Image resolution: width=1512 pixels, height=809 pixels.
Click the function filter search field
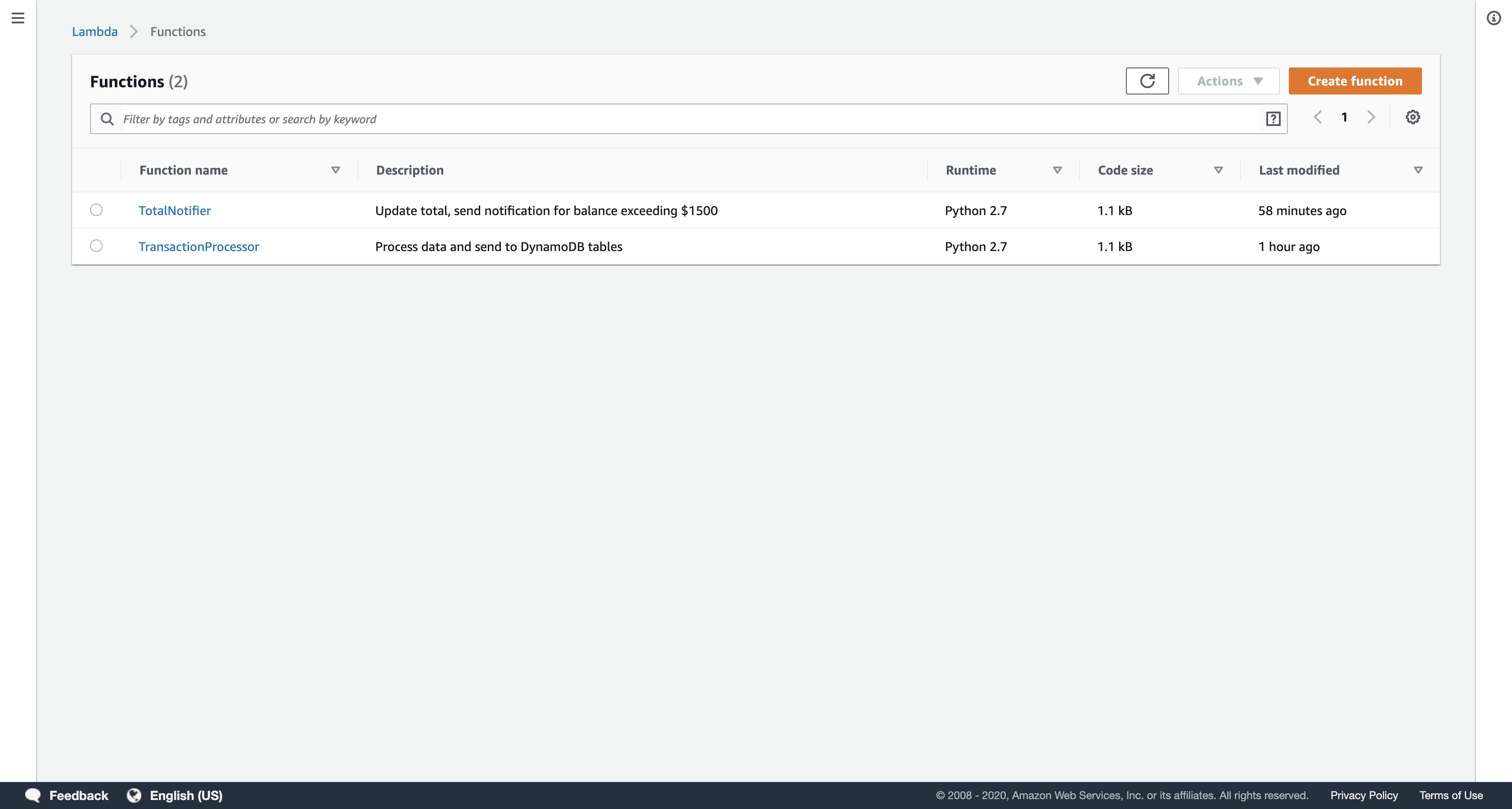[x=675, y=119]
